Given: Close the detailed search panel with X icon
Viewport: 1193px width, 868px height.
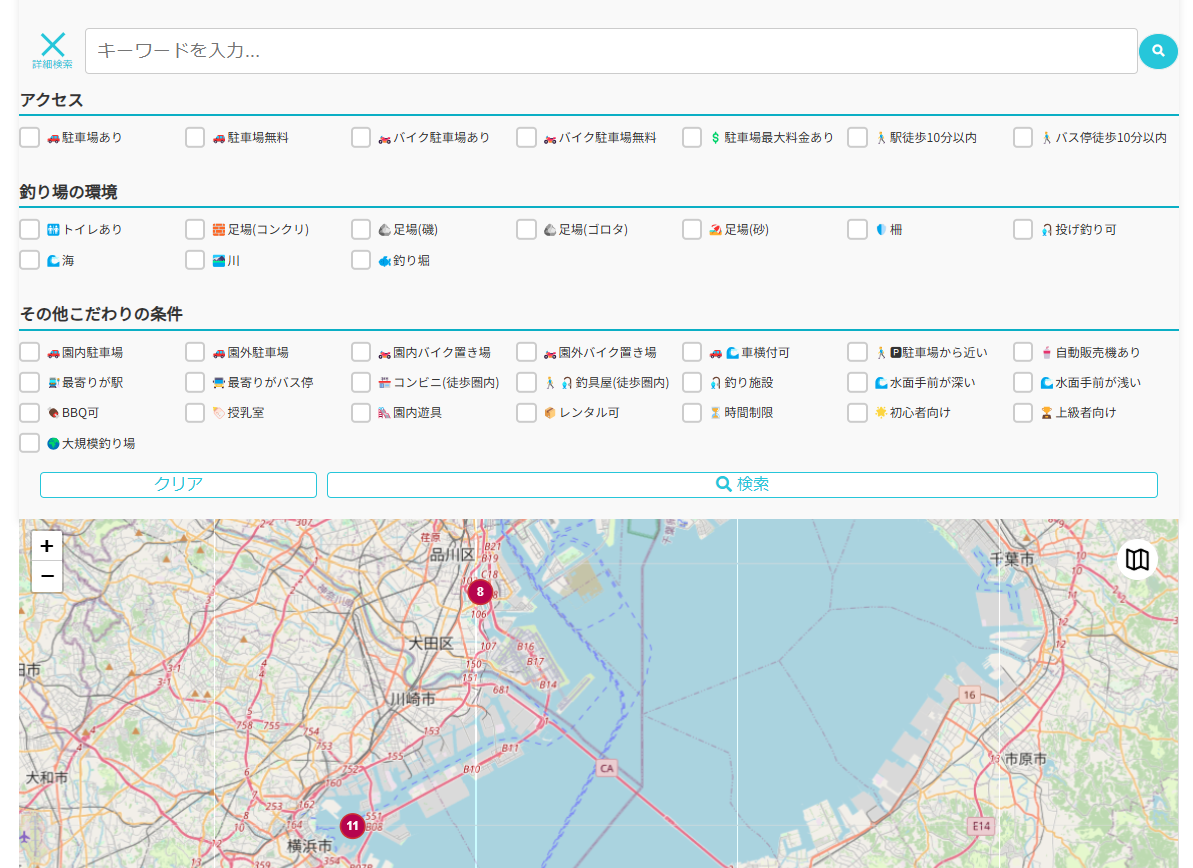Looking at the screenshot, I should 52,47.
